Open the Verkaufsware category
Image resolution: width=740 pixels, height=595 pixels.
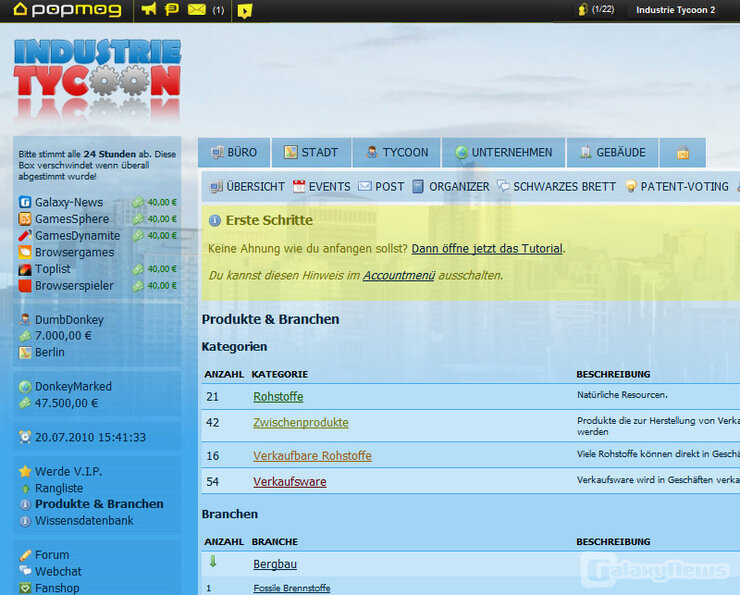pos(289,482)
